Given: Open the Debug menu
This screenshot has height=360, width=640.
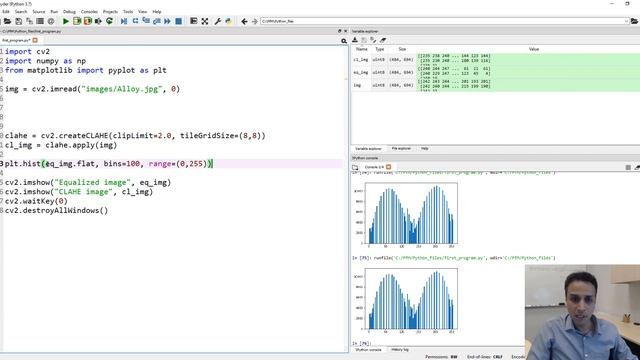Looking at the screenshot, I should tap(69, 12).
